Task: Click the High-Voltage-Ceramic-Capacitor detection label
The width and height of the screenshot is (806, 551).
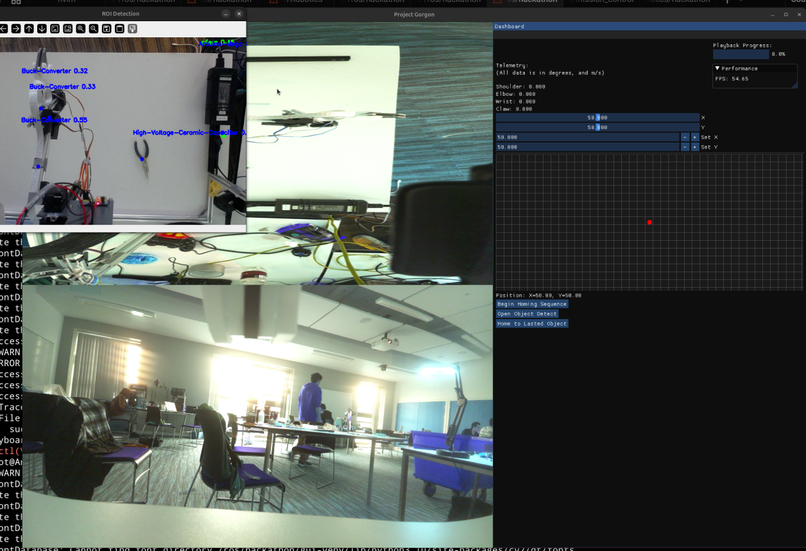Action: 189,133
